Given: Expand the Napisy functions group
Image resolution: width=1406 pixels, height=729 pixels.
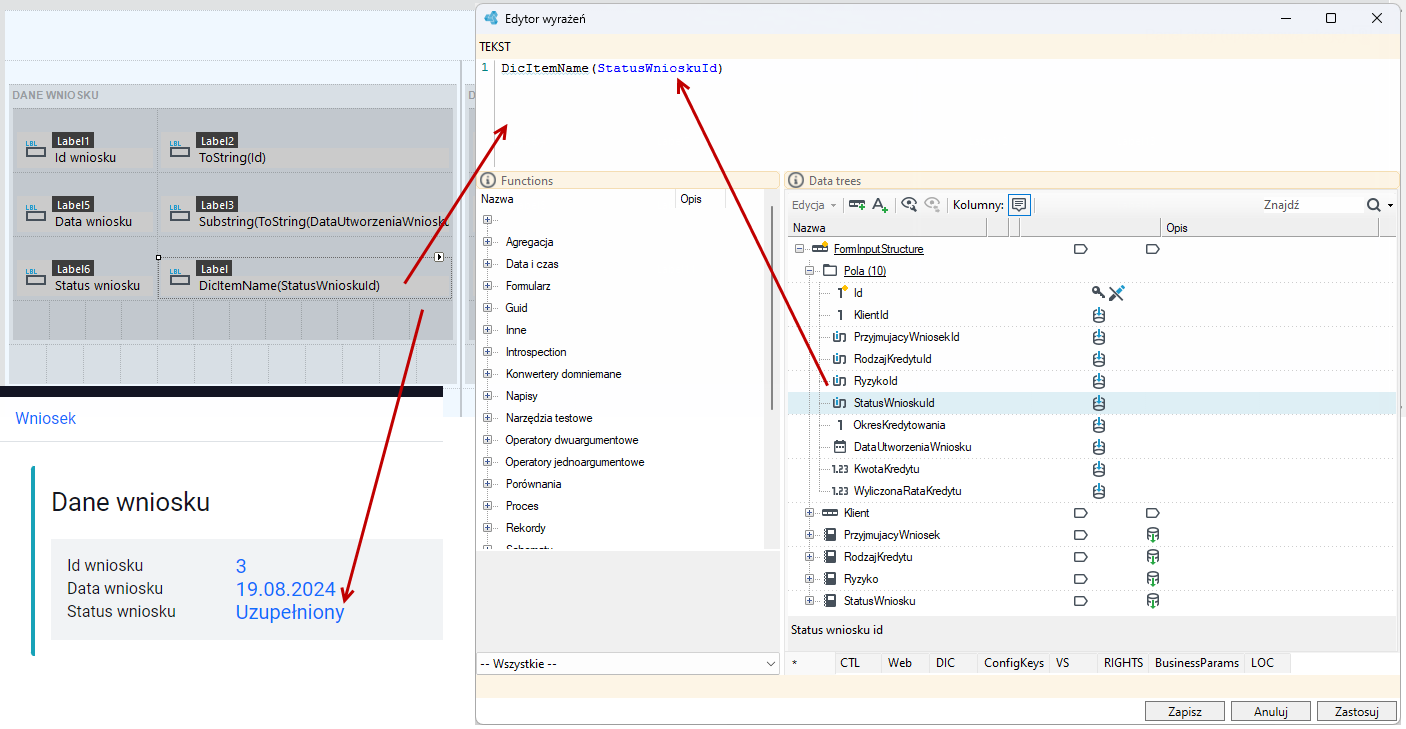Looking at the screenshot, I should [488, 396].
